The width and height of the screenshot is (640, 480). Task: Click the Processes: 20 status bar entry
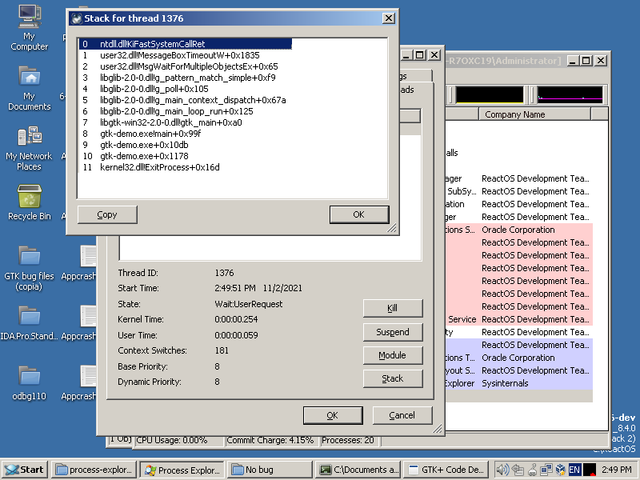(350, 441)
